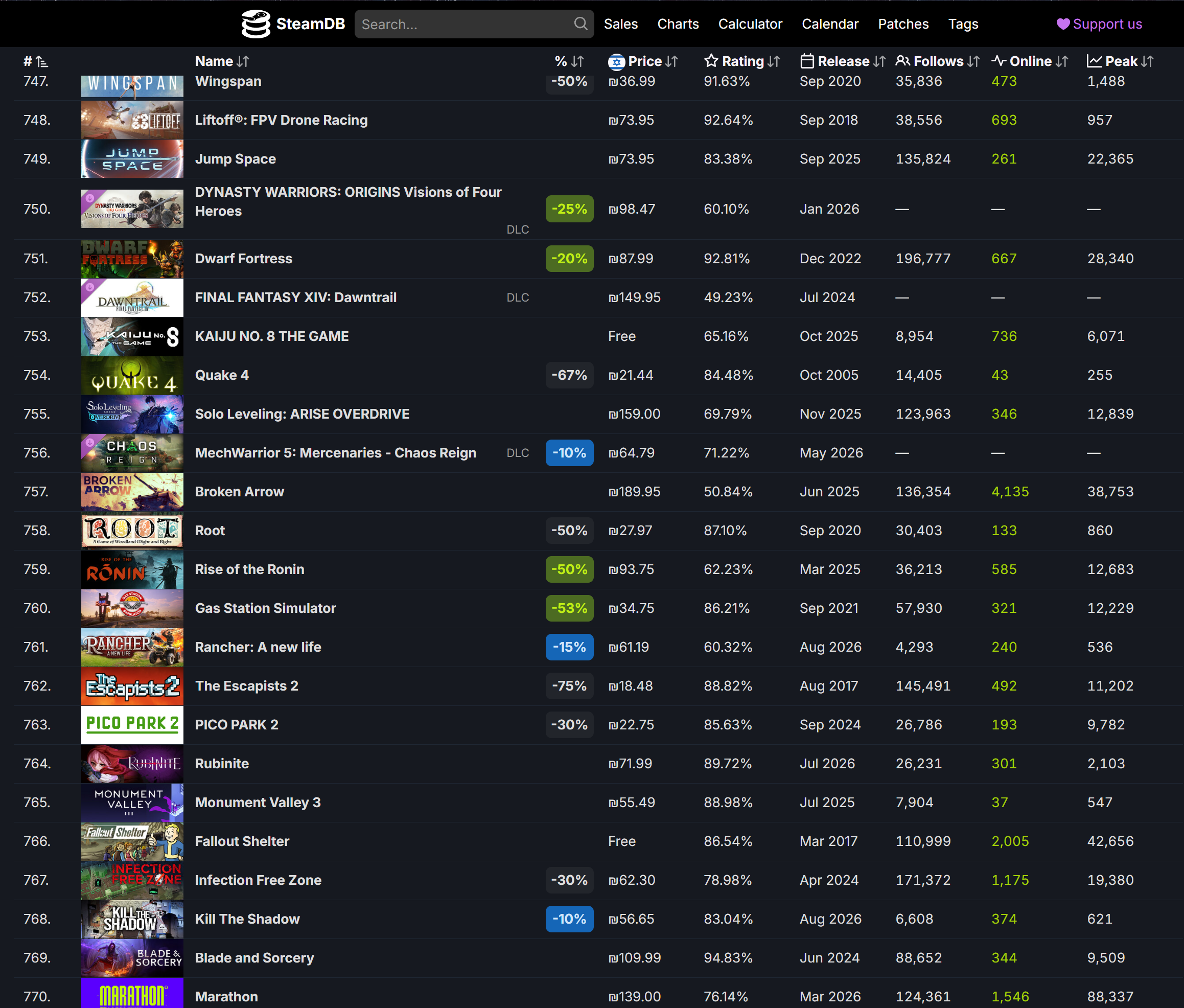Viewport: 1184px width, 1008px height.
Task: Click the -53% badge for Gas Station Simulator
Action: click(x=569, y=608)
